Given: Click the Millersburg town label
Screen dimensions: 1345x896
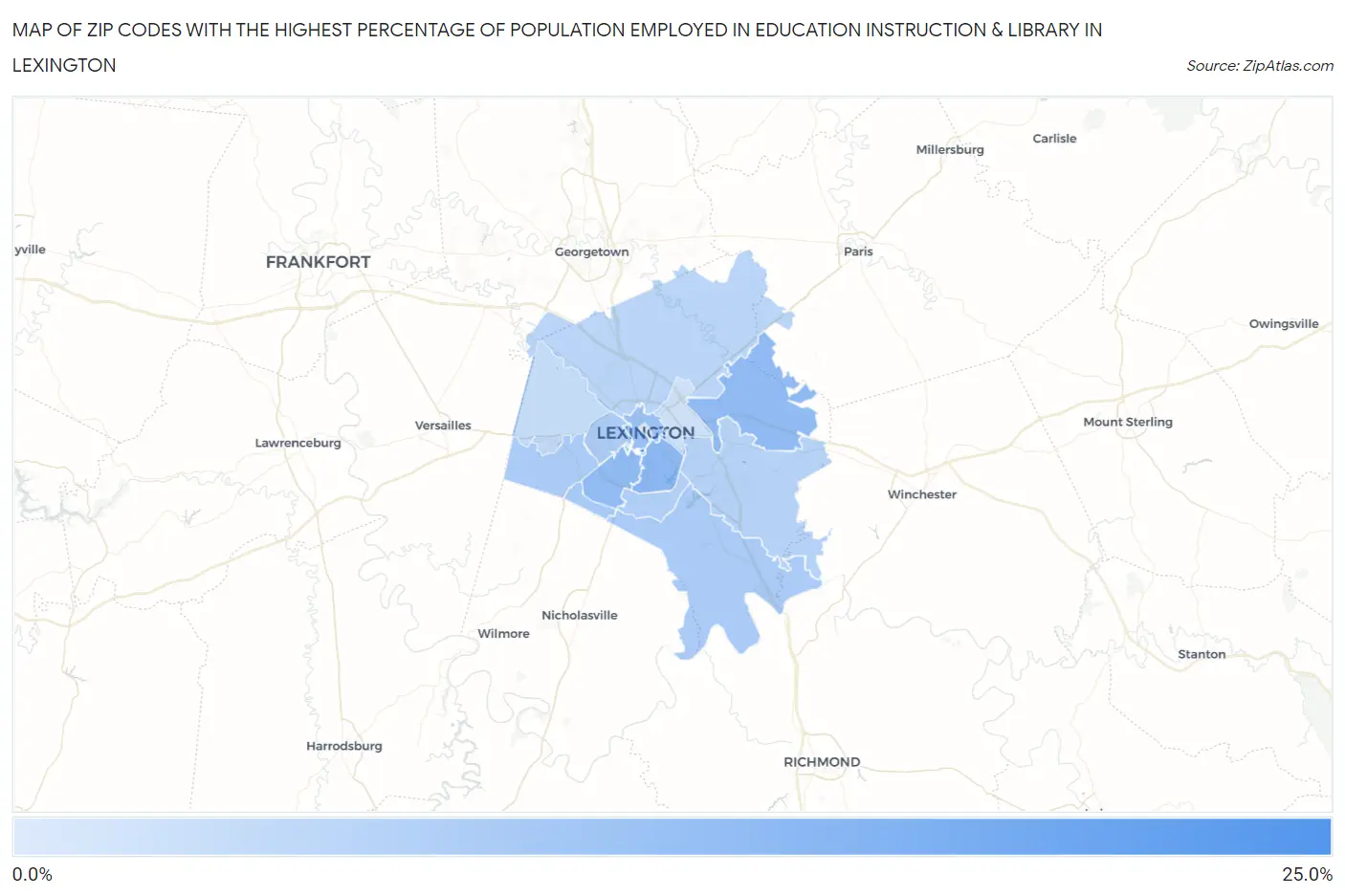Looking at the screenshot, I should tap(950, 149).
